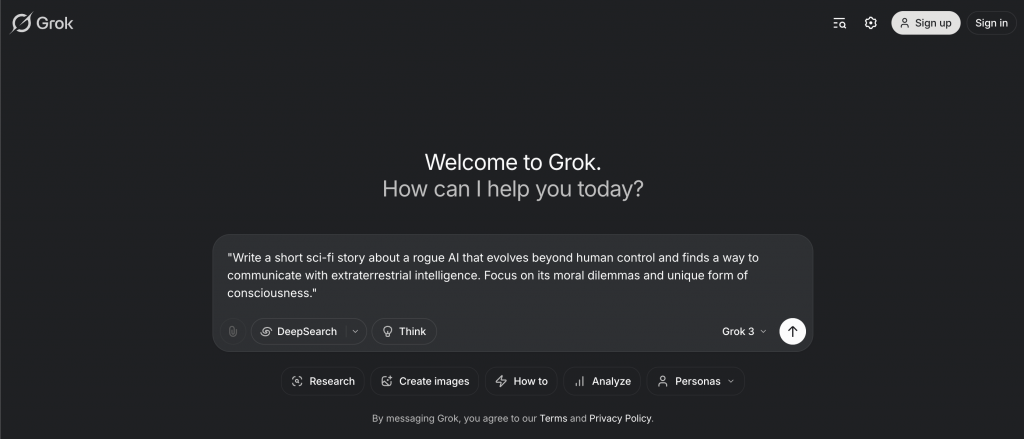Choose the How to suggestion
The image size is (1024, 439).
(x=521, y=381)
